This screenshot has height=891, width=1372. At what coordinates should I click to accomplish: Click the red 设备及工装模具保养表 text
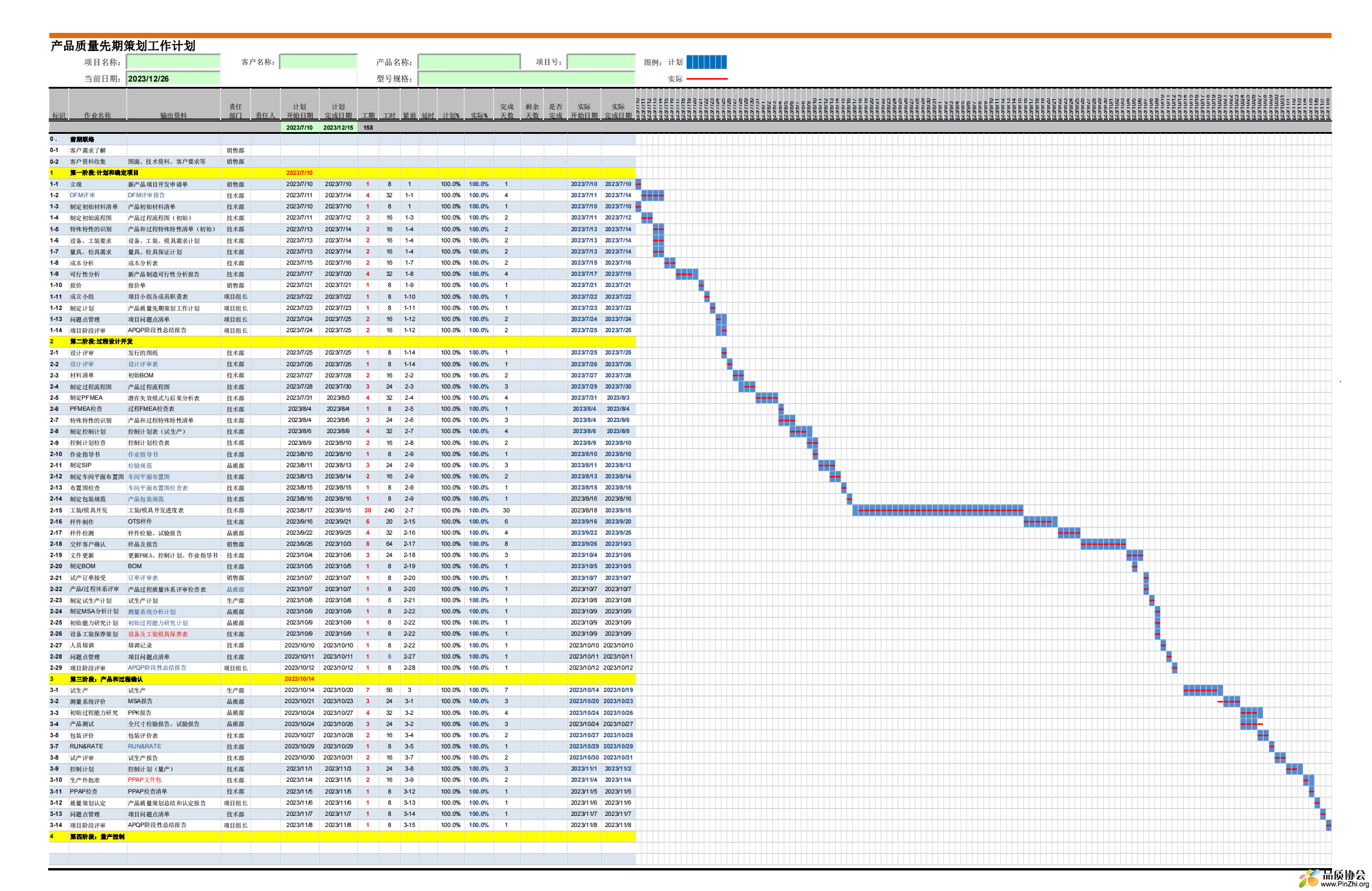(x=158, y=634)
